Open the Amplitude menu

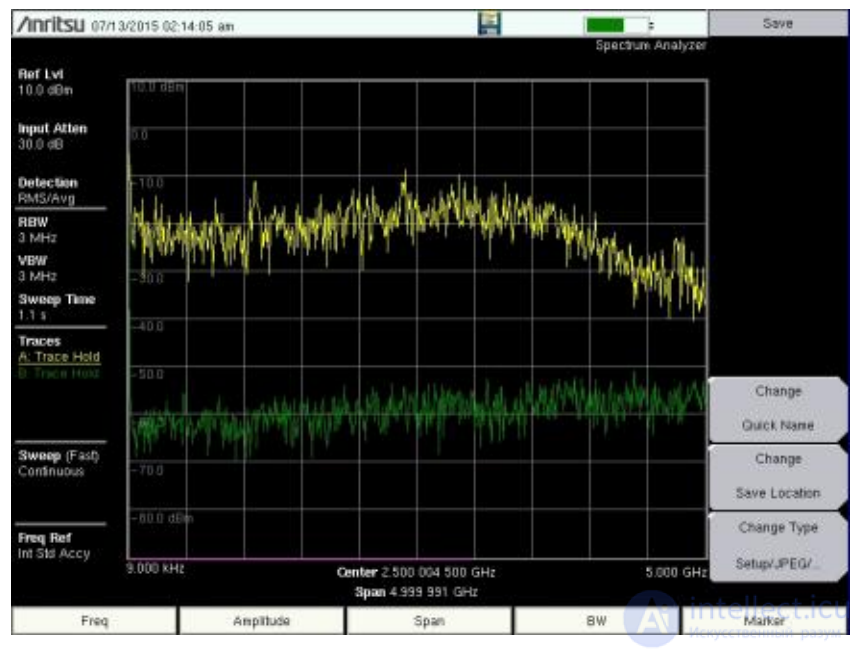click(261, 621)
